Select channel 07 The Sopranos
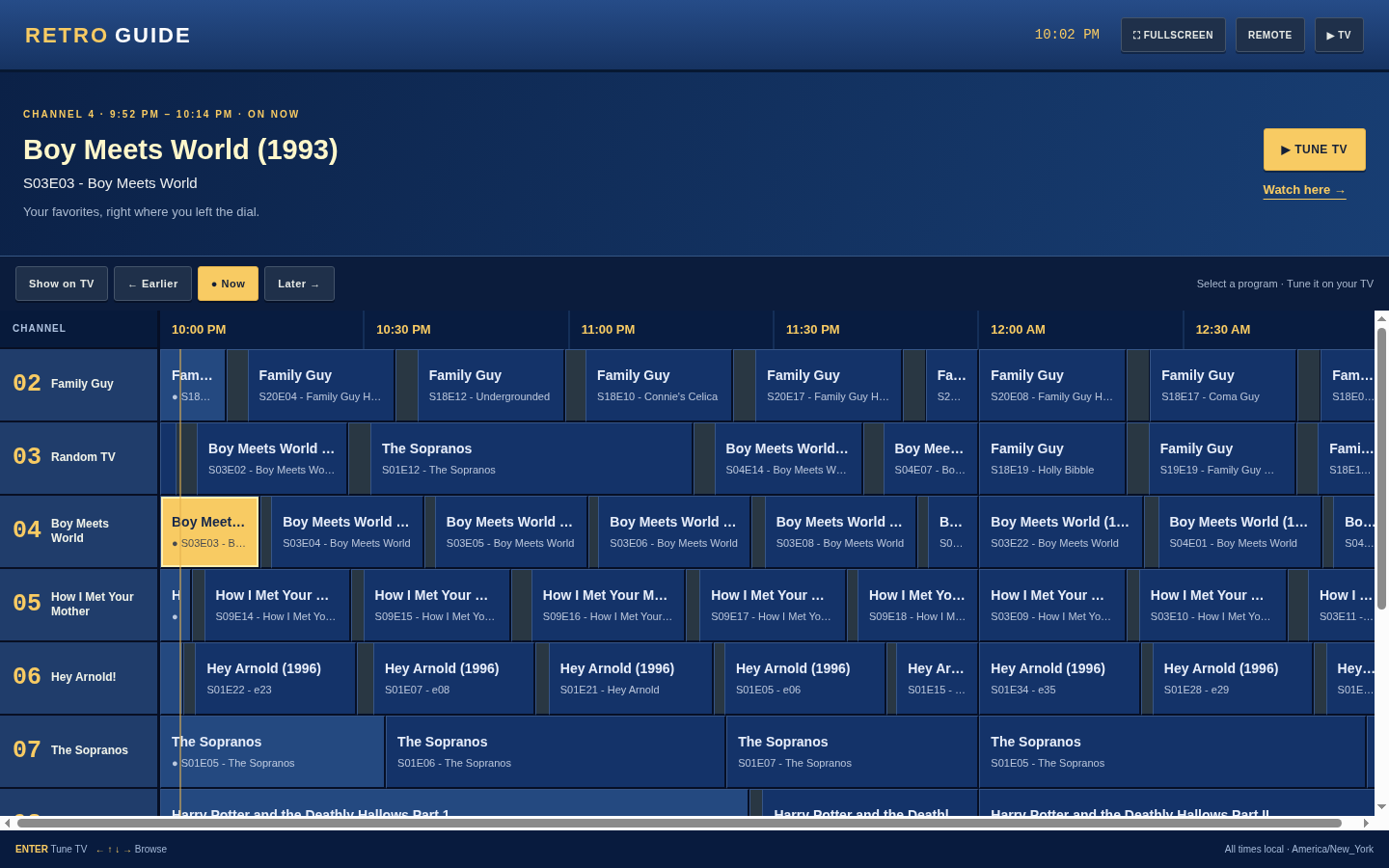Screen dimensions: 1389x868 [79, 750]
